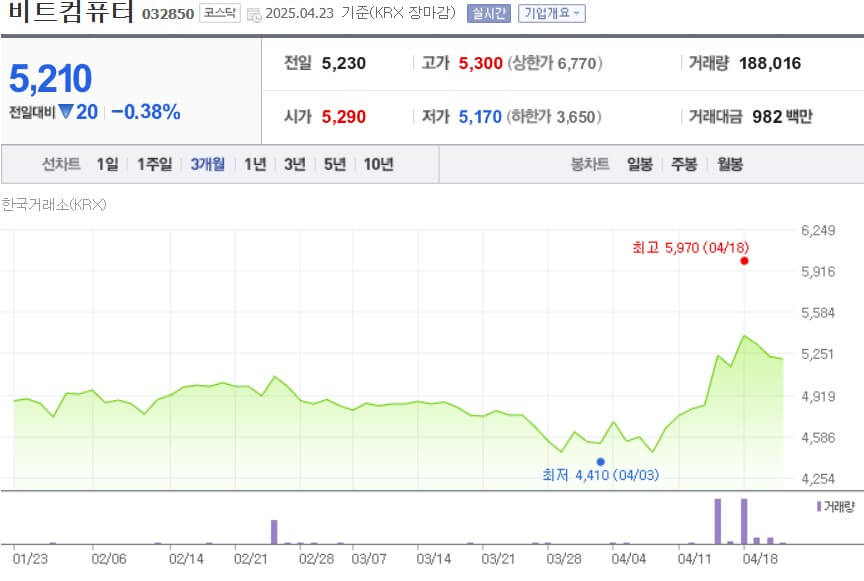Switch chart to 5년 period
This screenshot has width=864, height=581.
pos(335,164)
